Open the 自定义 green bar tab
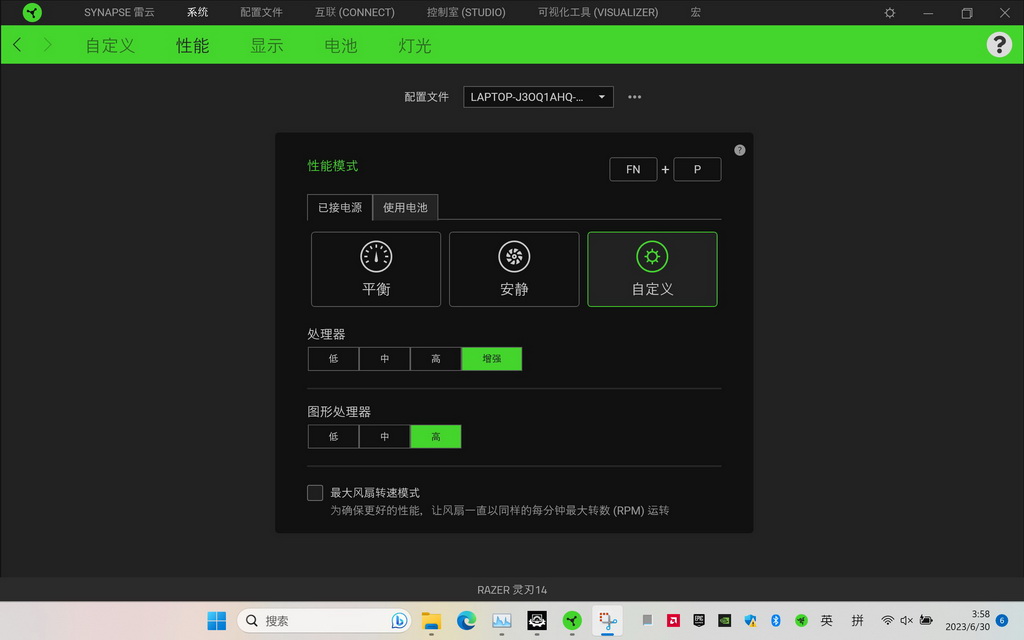Viewport: 1024px width, 640px height. (110, 45)
